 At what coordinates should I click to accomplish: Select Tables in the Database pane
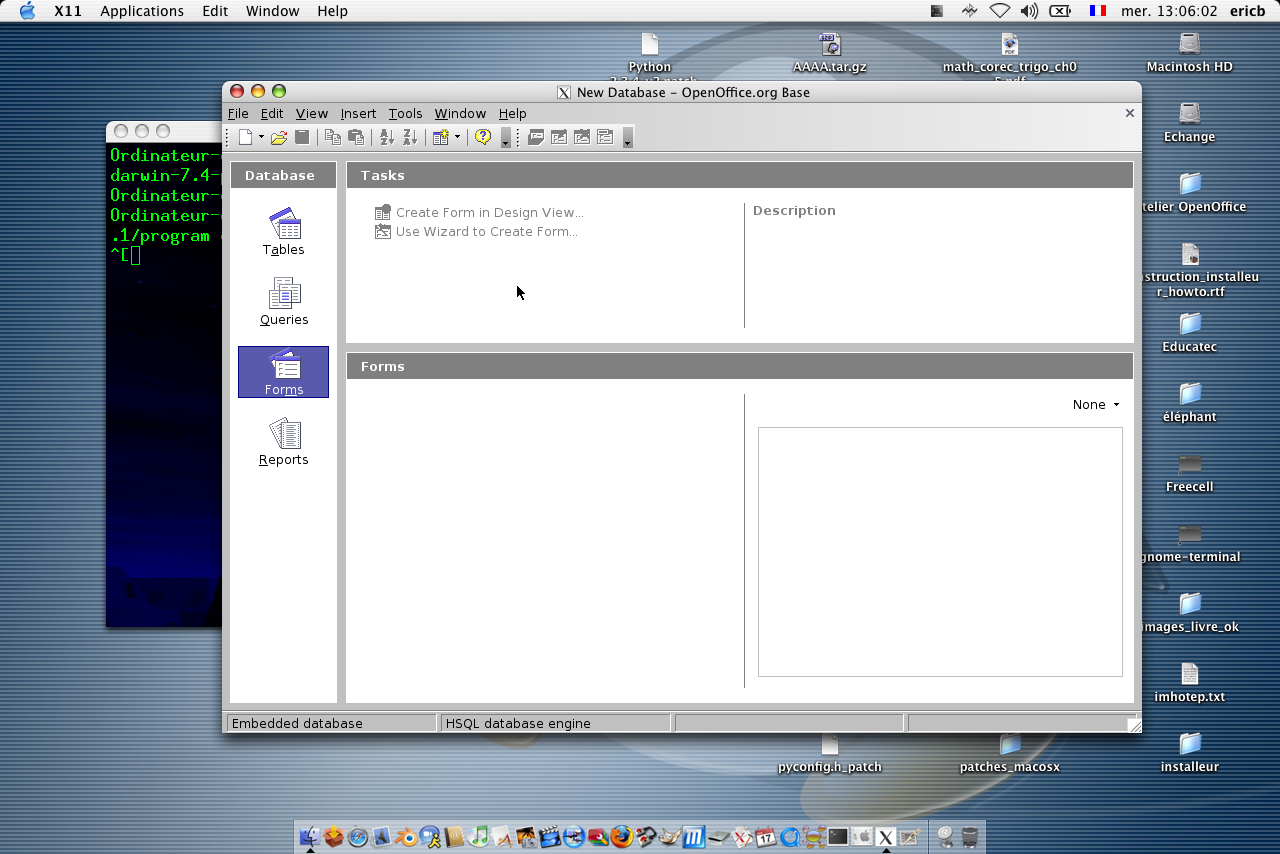[x=284, y=232]
